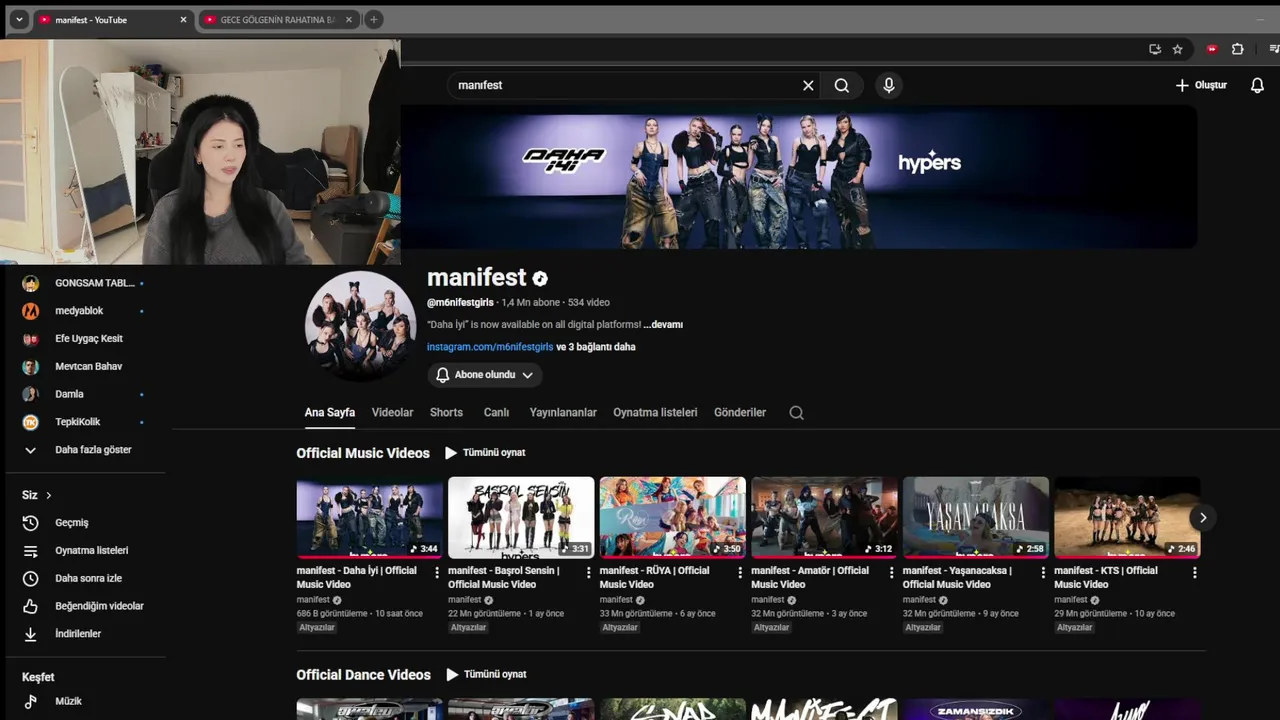The image size is (1280, 720).
Task: Play all Official Dance Videos with Tümünü oynat
Action: point(486,675)
